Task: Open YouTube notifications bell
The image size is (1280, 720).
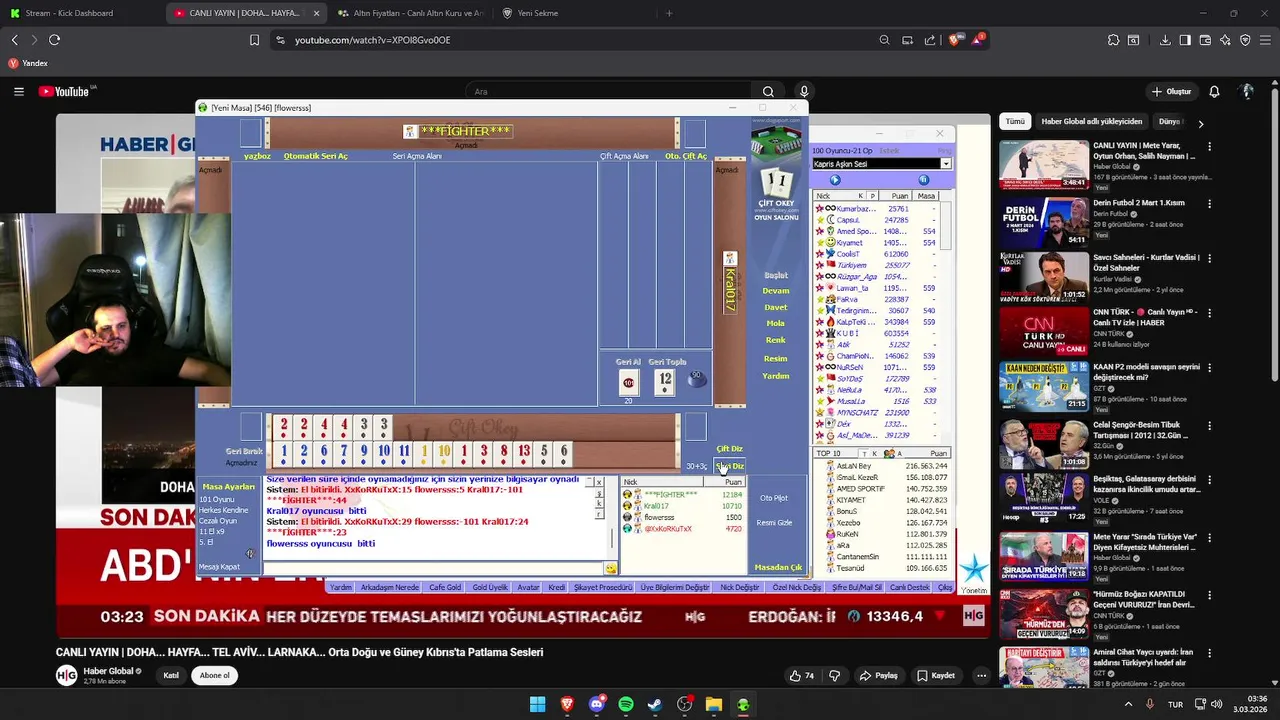Action: pyautogui.click(x=1214, y=91)
